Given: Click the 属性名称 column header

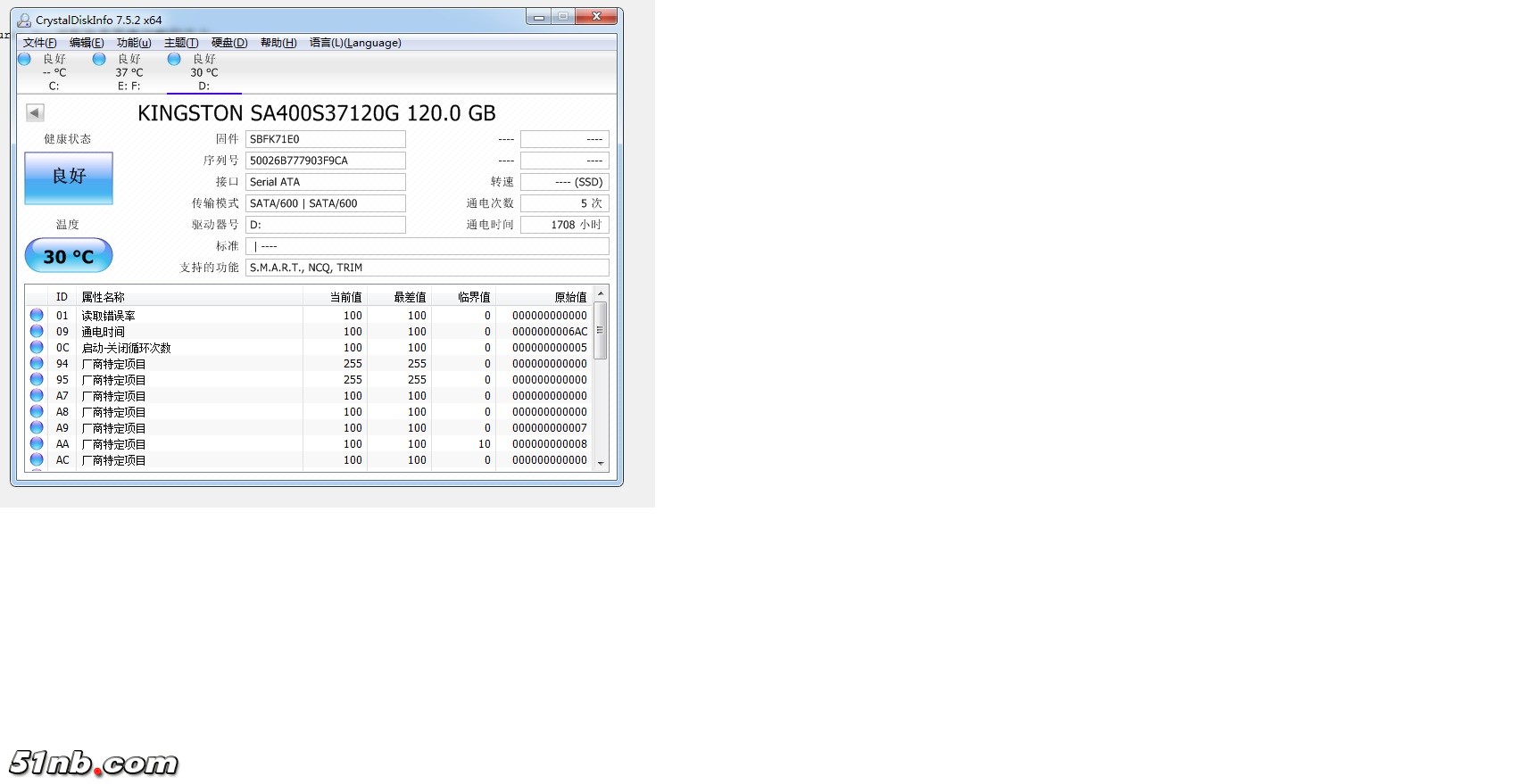Looking at the screenshot, I should coord(190,297).
